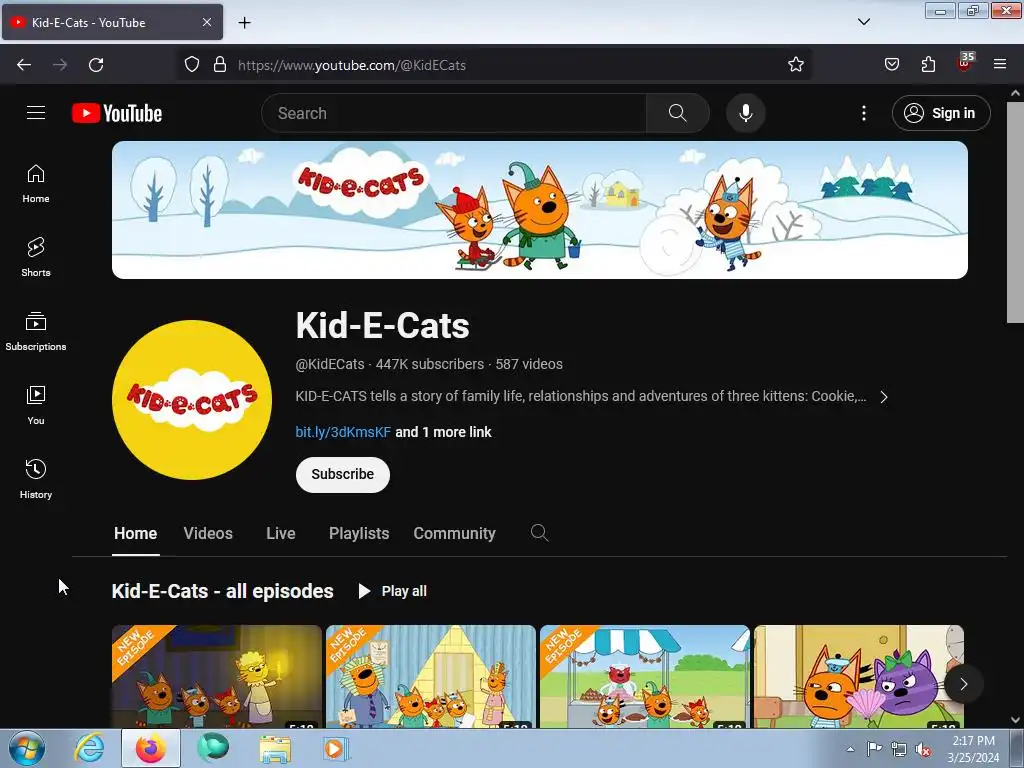Open 'Kid-E-Cats - all episodes' playlist title

click(x=223, y=591)
